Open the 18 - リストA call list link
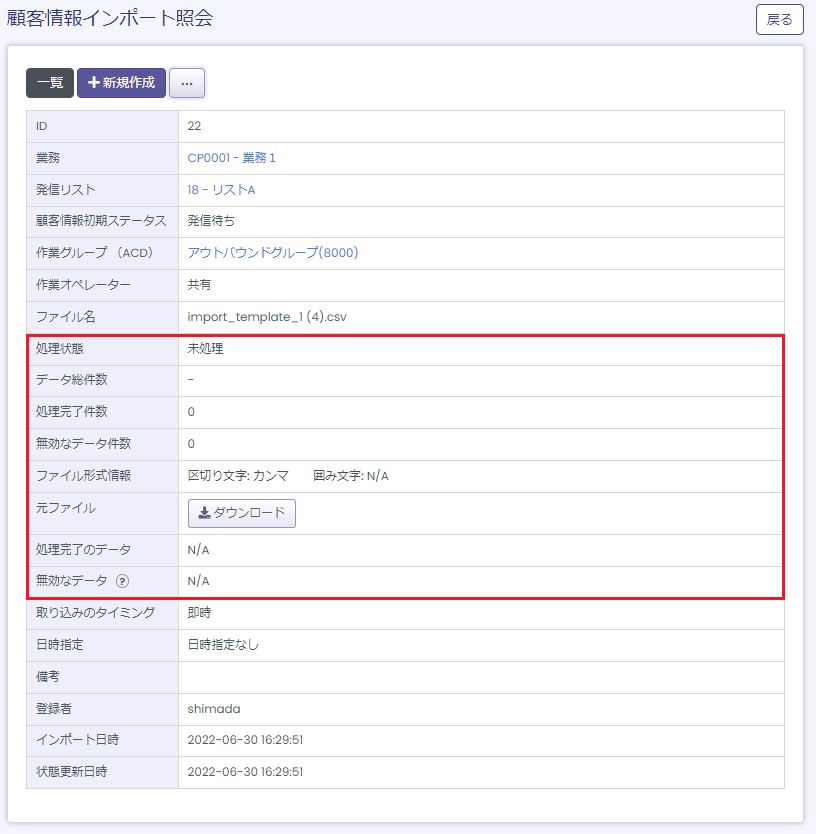The image size is (816, 834). [221, 190]
